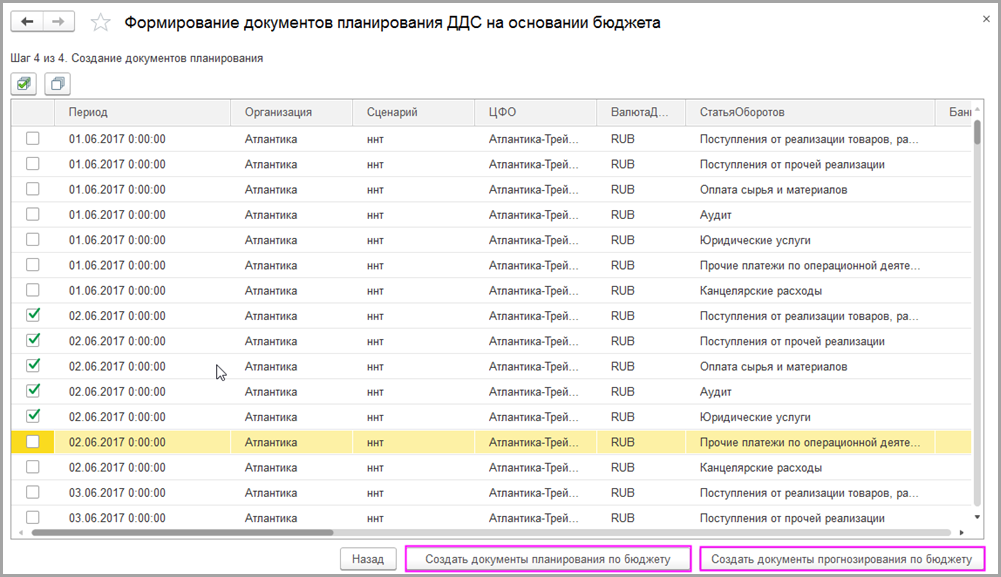Uncheck the 02.06.2017 Аудит row checkbox
This screenshot has height=577, width=1001.
[33, 391]
